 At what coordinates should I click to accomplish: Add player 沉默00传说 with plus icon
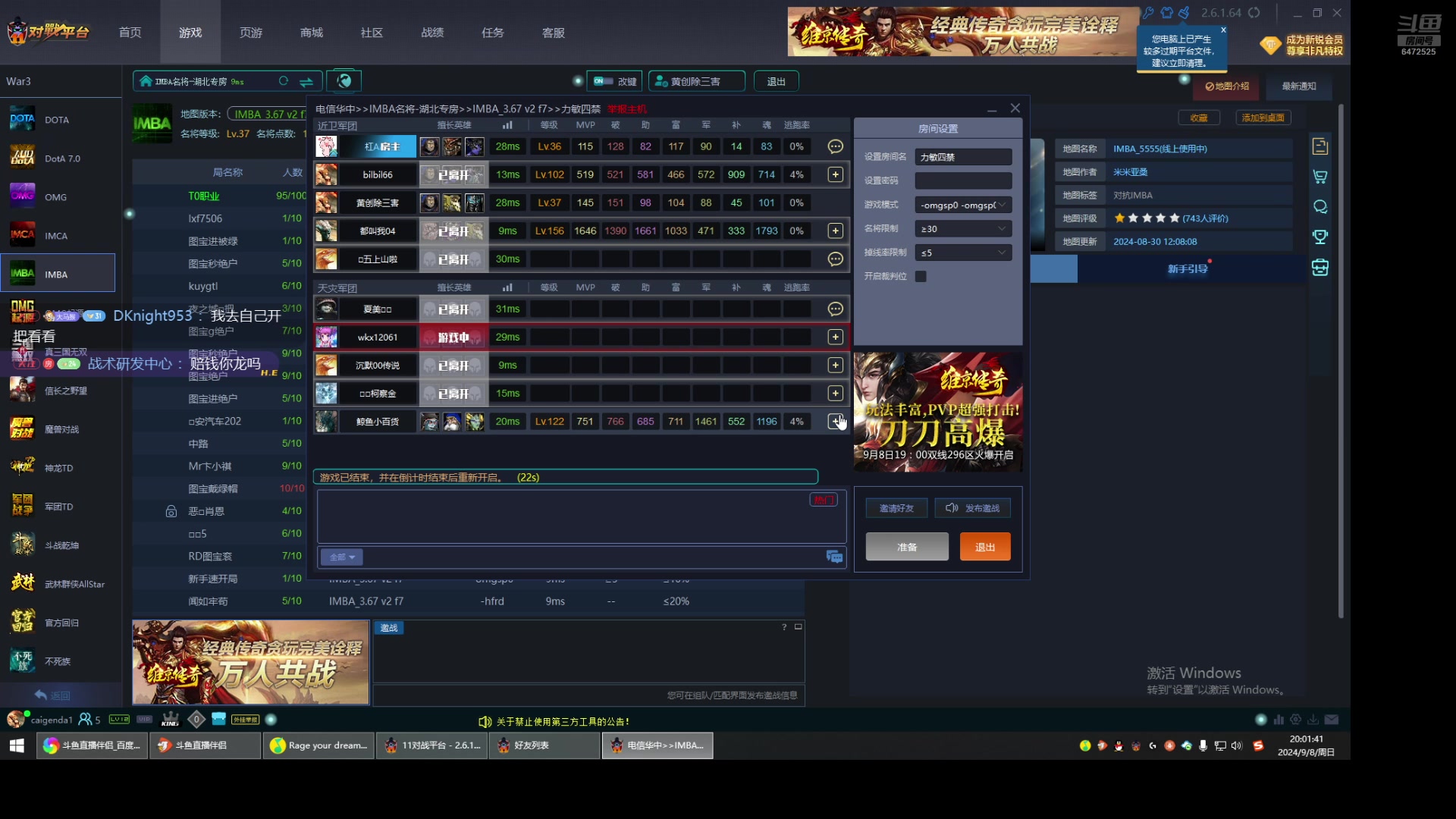[835, 365]
